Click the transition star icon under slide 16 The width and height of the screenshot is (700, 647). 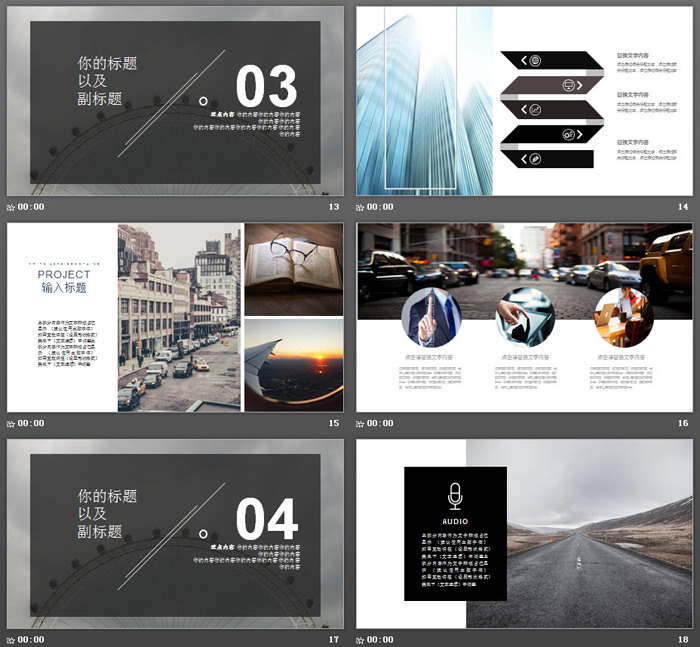tap(361, 423)
